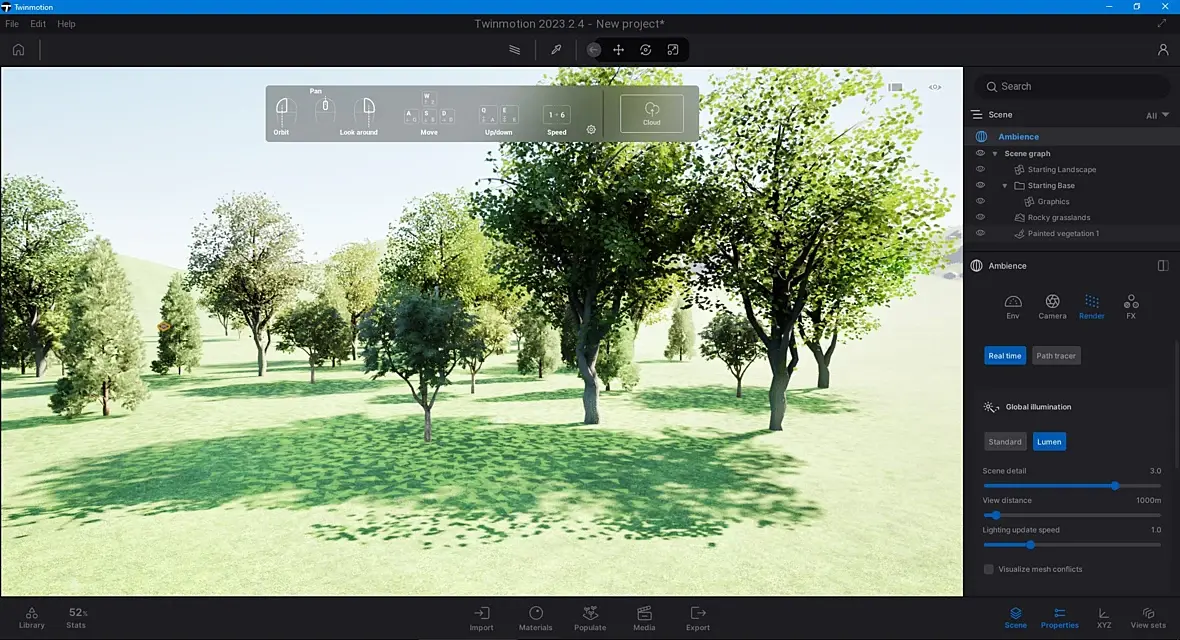Collapse the Starting Base folder
The image size is (1180, 640).
tap(1005, 185)
